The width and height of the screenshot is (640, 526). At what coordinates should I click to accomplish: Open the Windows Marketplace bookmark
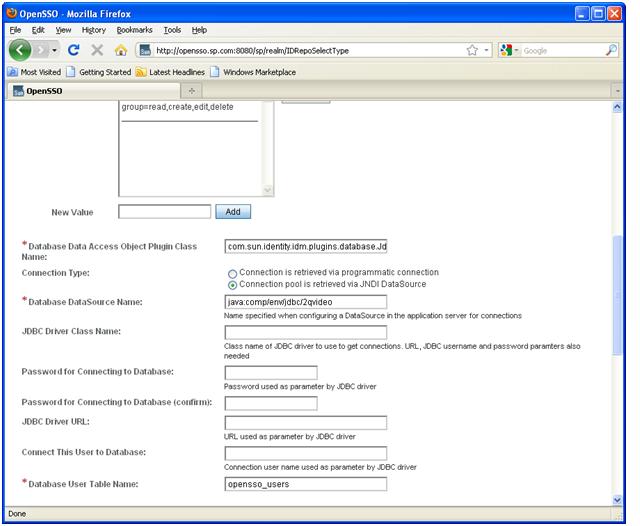coord(253,72)
